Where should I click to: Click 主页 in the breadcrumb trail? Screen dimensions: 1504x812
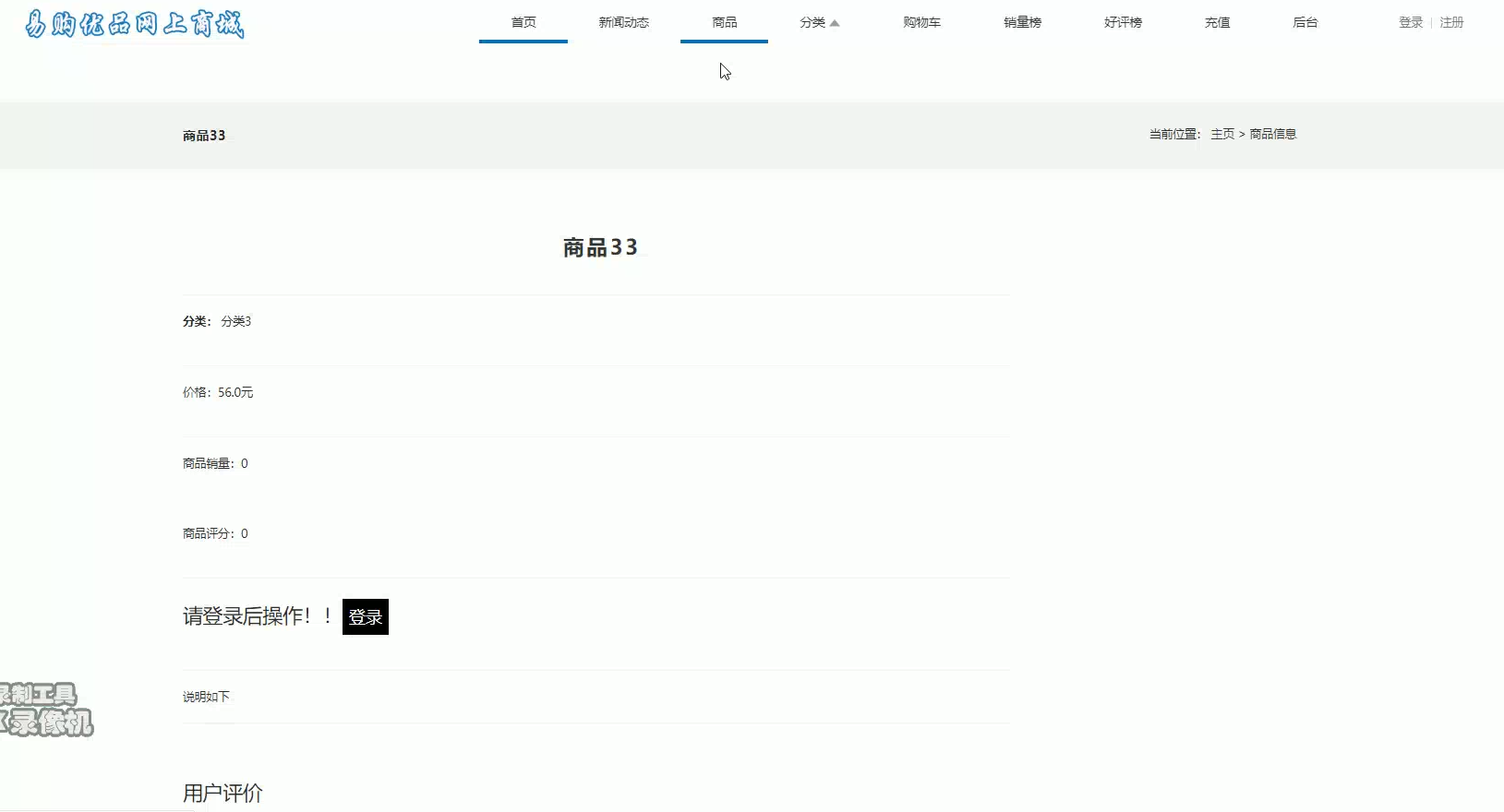[x=1222, y=134]
